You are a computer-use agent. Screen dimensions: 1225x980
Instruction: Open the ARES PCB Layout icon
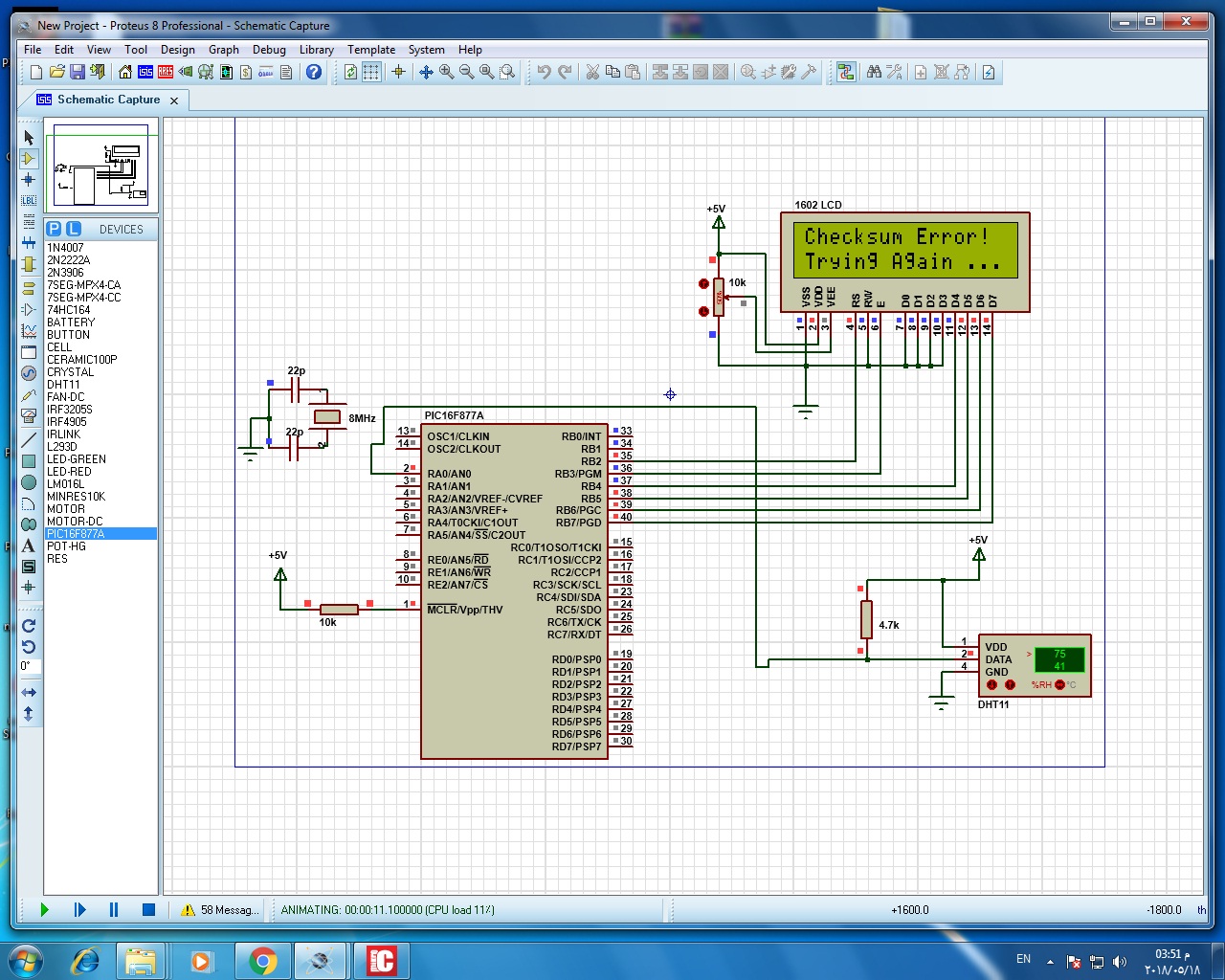click(166, 72)
